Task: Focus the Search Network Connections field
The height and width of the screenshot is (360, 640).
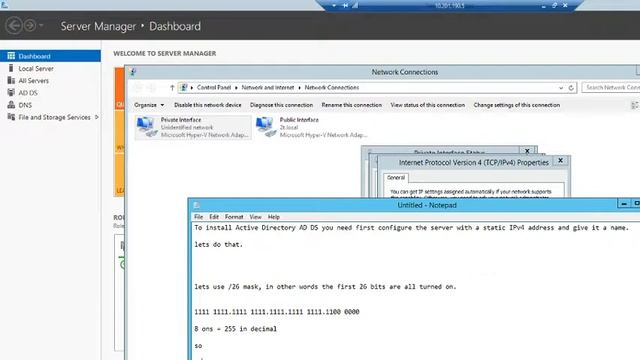Action: click(x=611, y=87)
